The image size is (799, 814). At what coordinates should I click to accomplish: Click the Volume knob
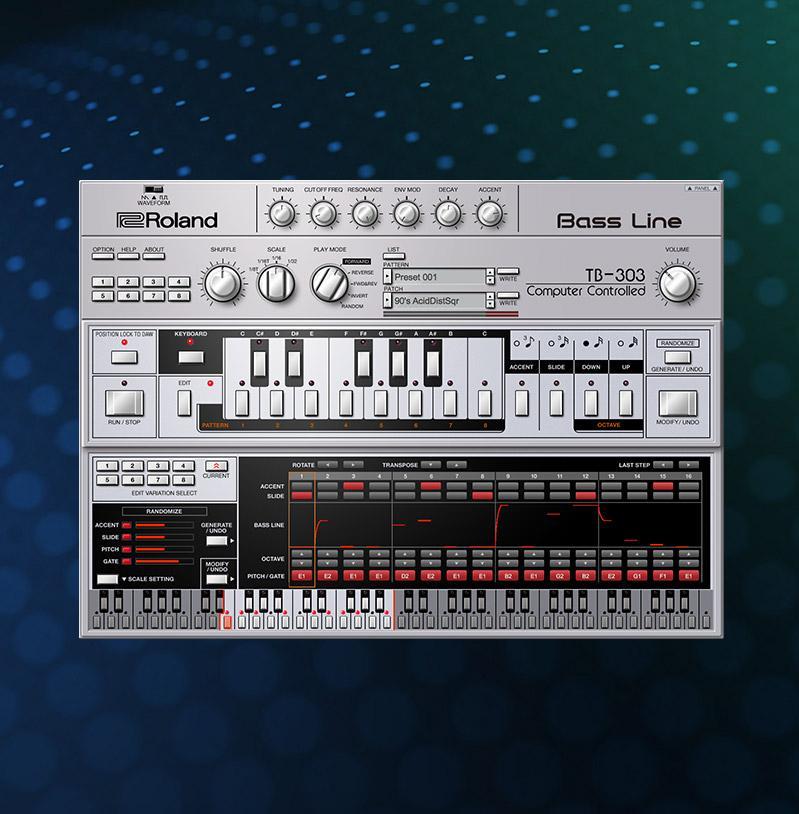(677, 283)
